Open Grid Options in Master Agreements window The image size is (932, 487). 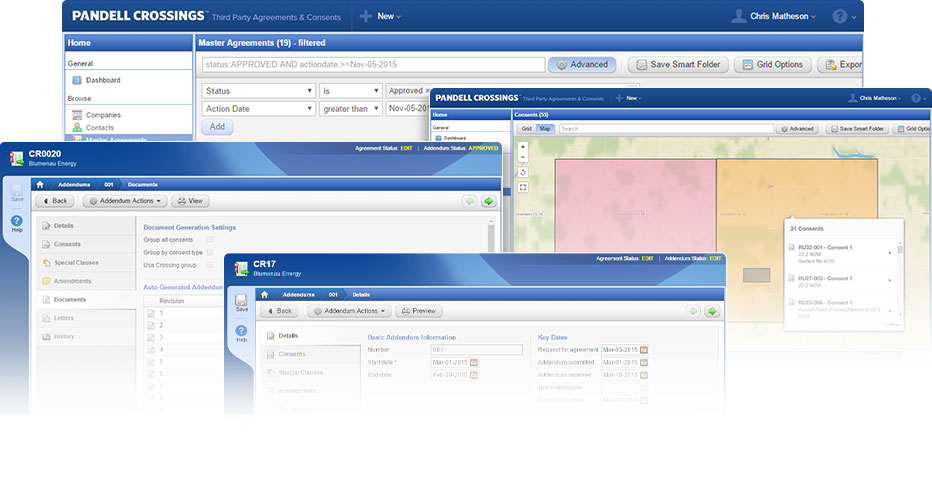click(x=773, y=64)
